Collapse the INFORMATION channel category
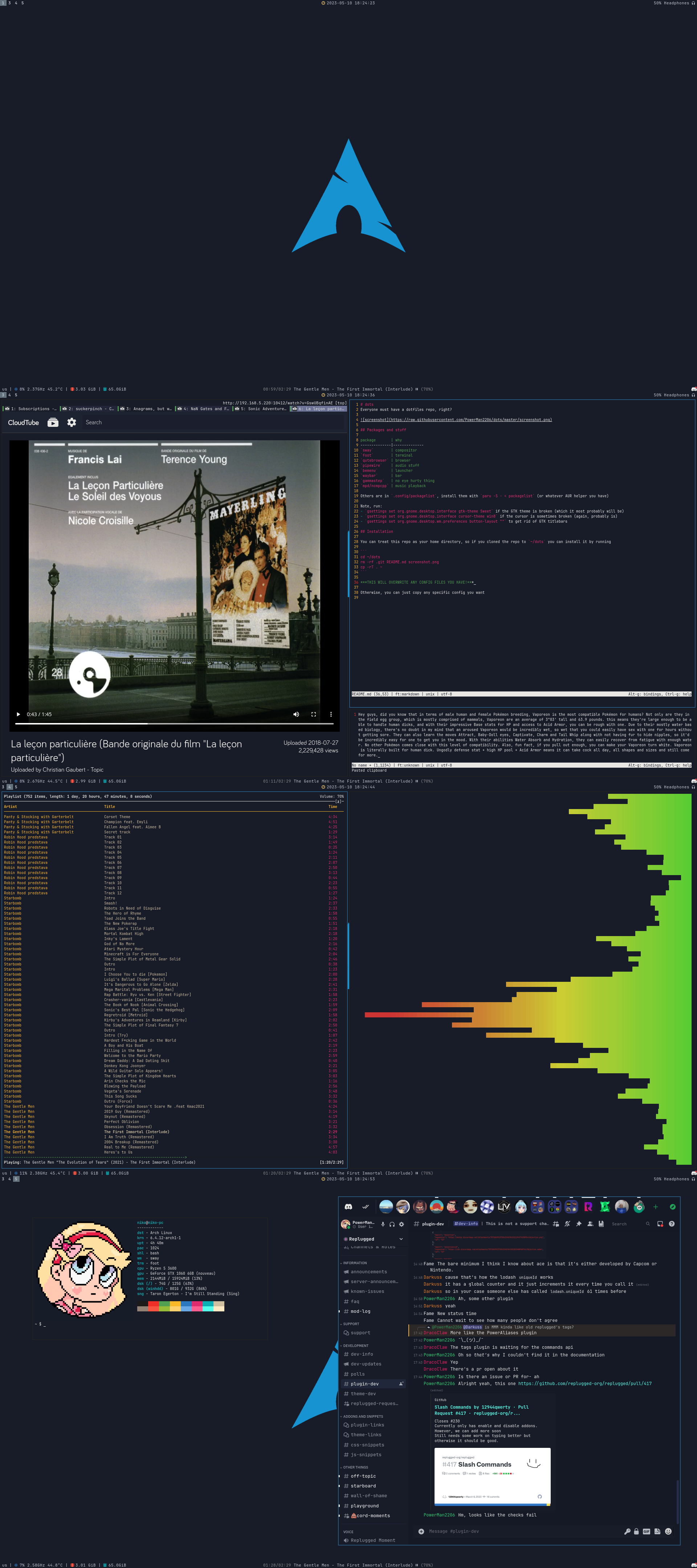The height and width of the screenshot is (1568, 697). point(355,1263)
